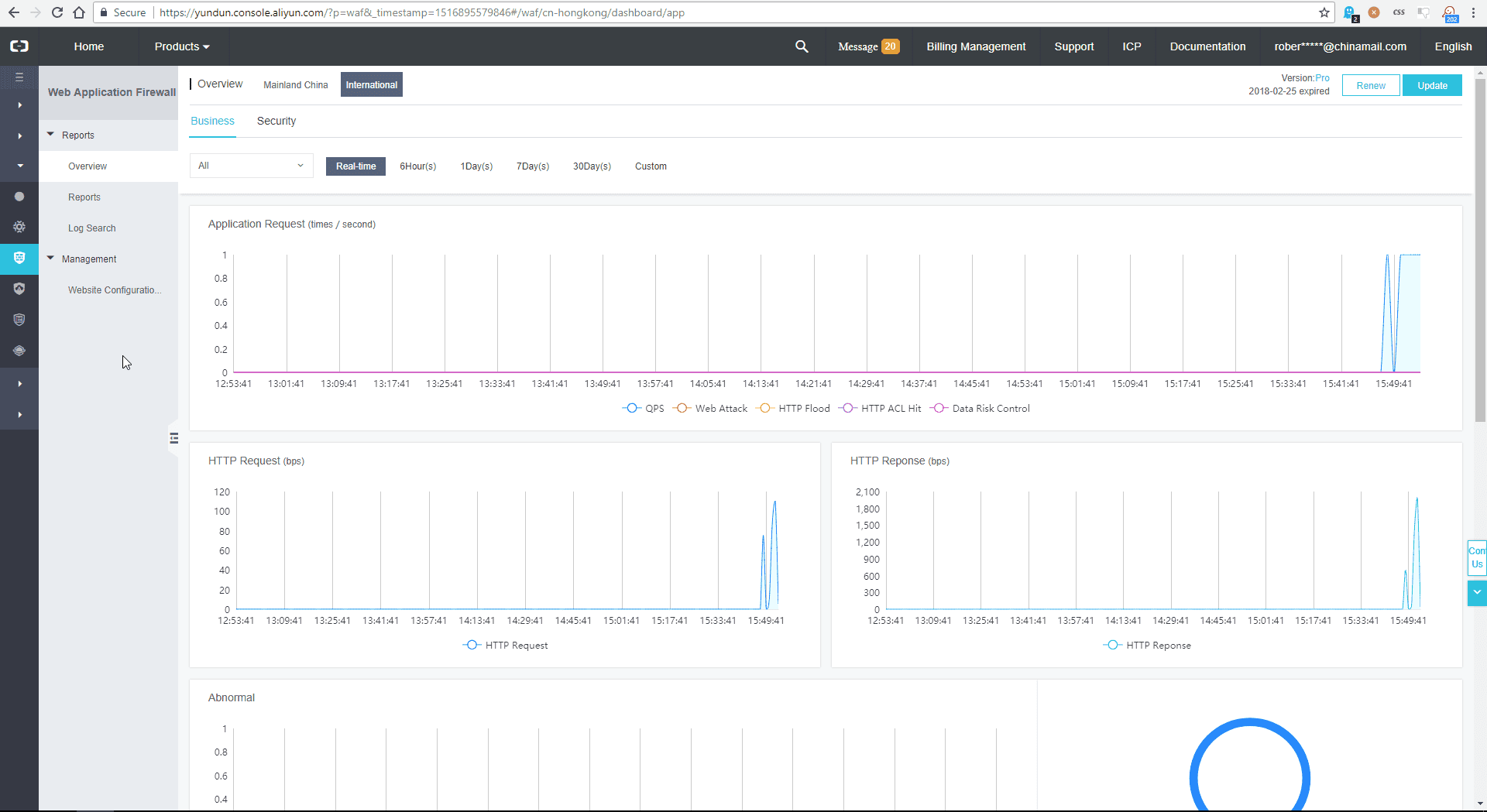Open Log Search in the side menu

[x=91, y=228]
